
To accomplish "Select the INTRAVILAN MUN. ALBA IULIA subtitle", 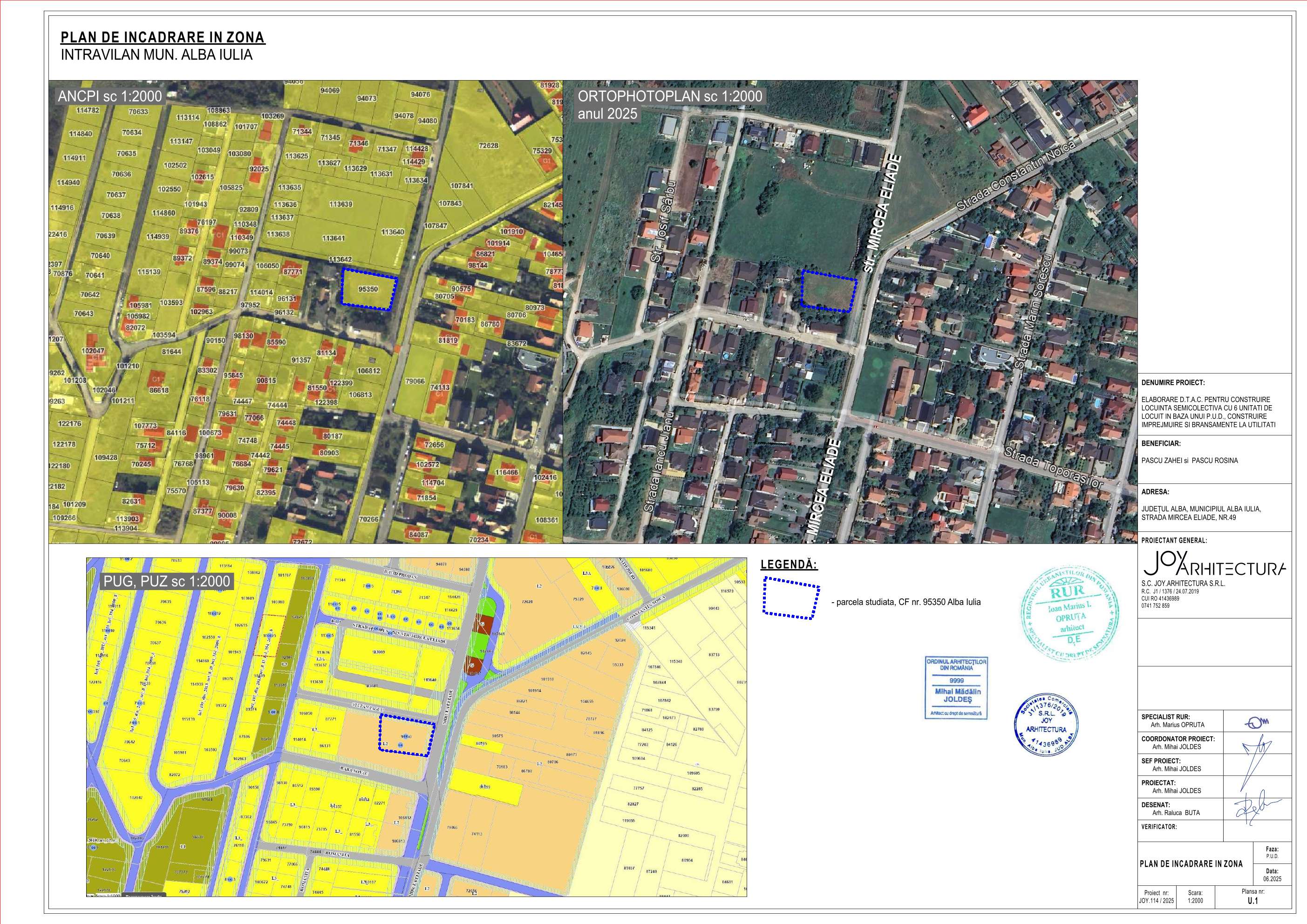I will pyautogui.click(x=156, y=55).
